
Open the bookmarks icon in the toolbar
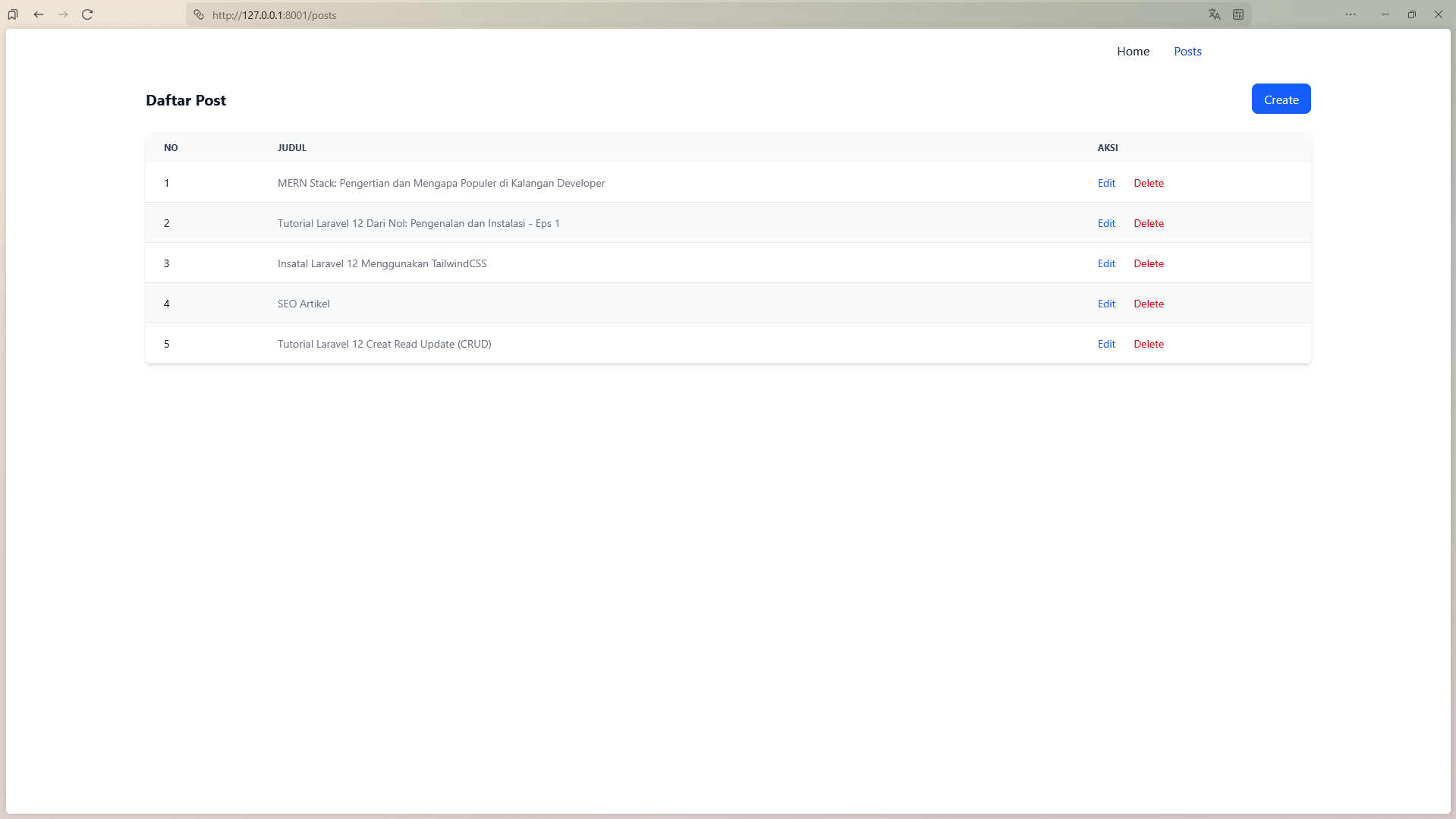tap(13, 14)
